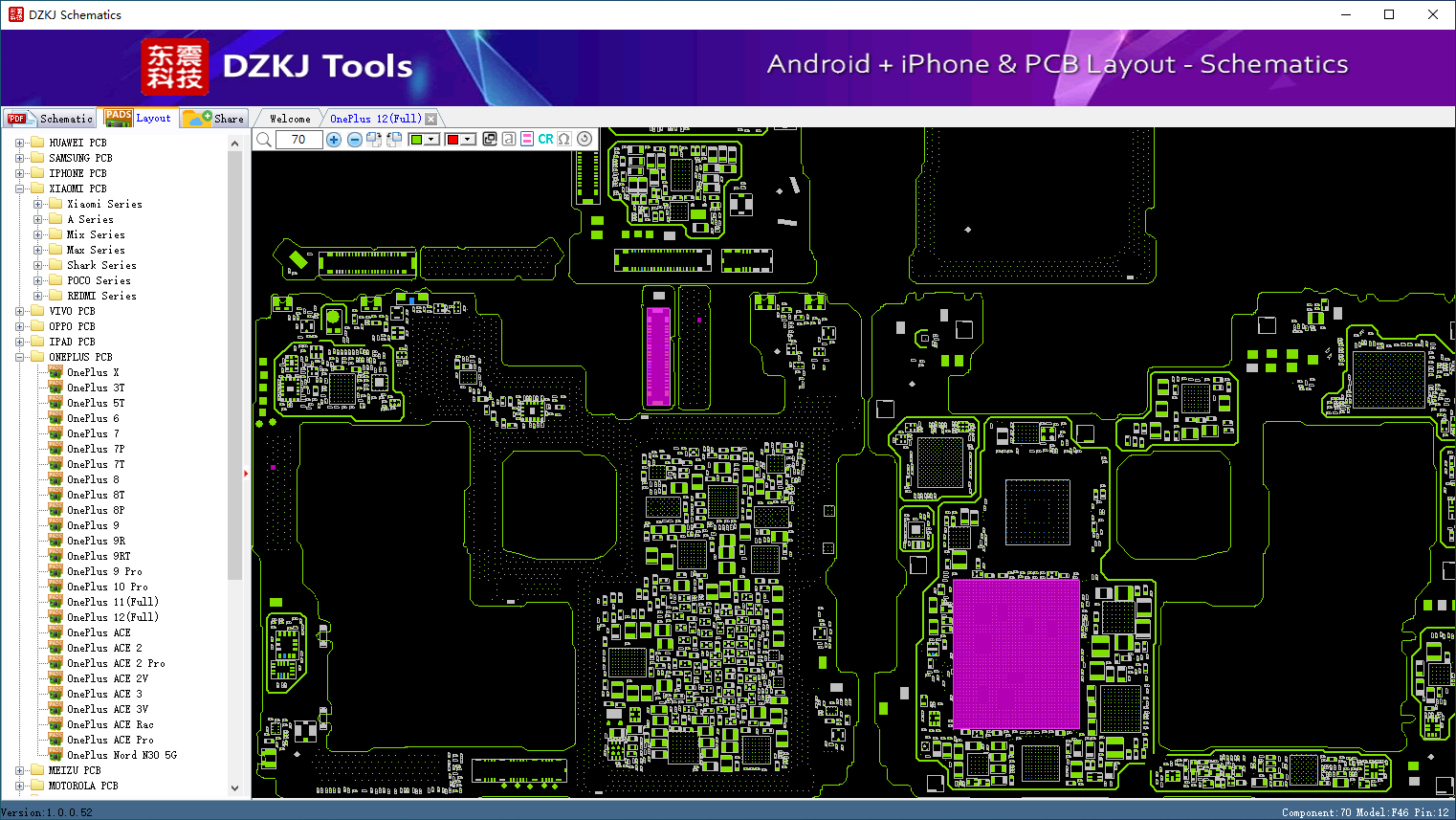The height and width of the screenshot is (820, 1456).
Task: Click the file icon beside OnePlus 7T
Action: tap(55, 464)
